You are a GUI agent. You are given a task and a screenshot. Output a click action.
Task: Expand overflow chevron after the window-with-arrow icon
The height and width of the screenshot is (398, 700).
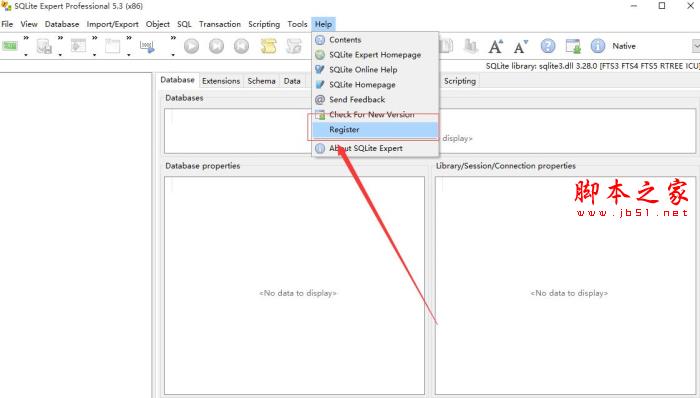(x=95, y=38)
